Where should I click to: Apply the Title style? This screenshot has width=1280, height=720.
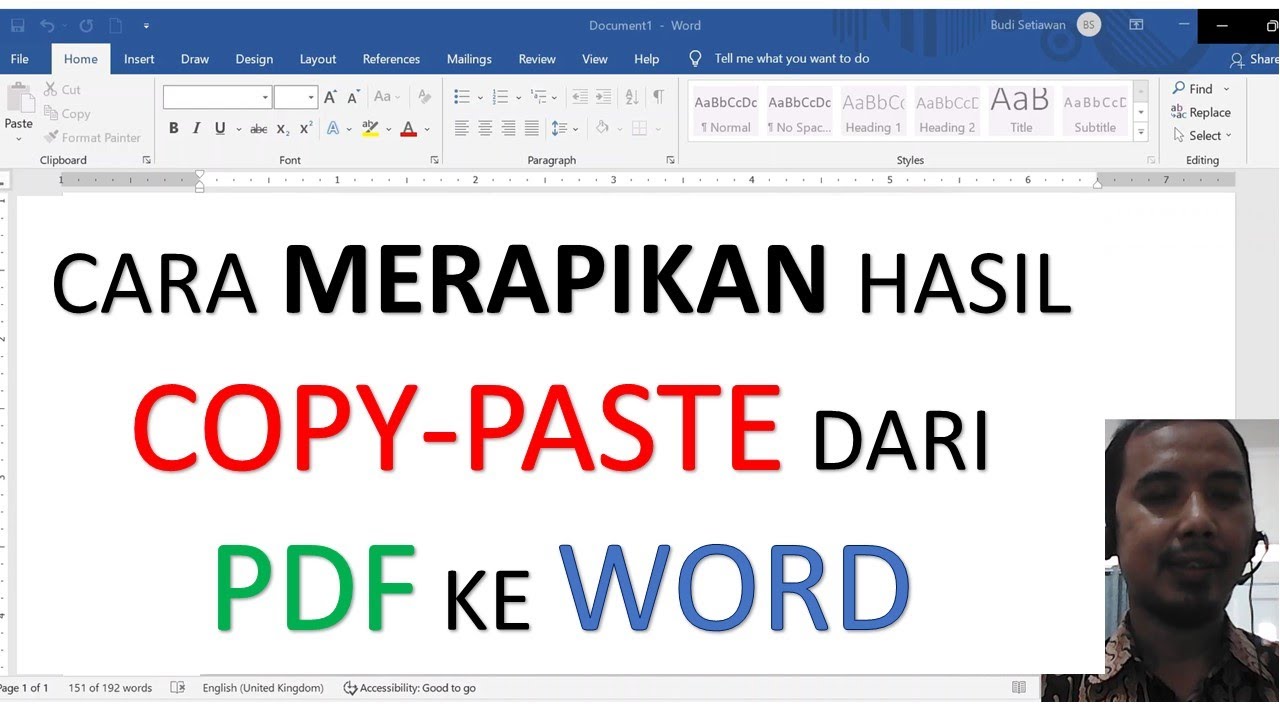(1021, 111)
